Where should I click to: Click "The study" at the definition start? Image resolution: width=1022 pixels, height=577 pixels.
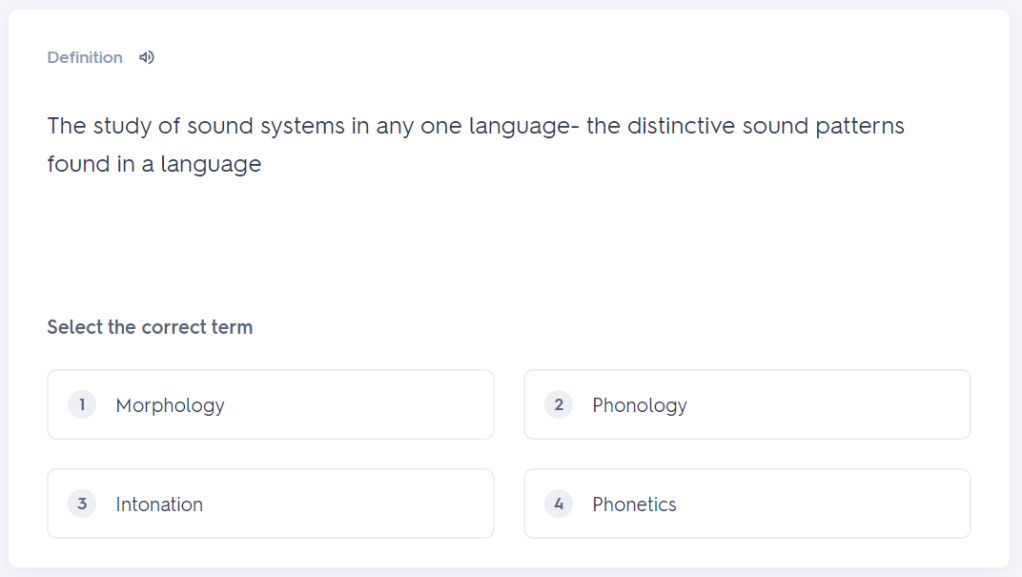click(90, 127)
